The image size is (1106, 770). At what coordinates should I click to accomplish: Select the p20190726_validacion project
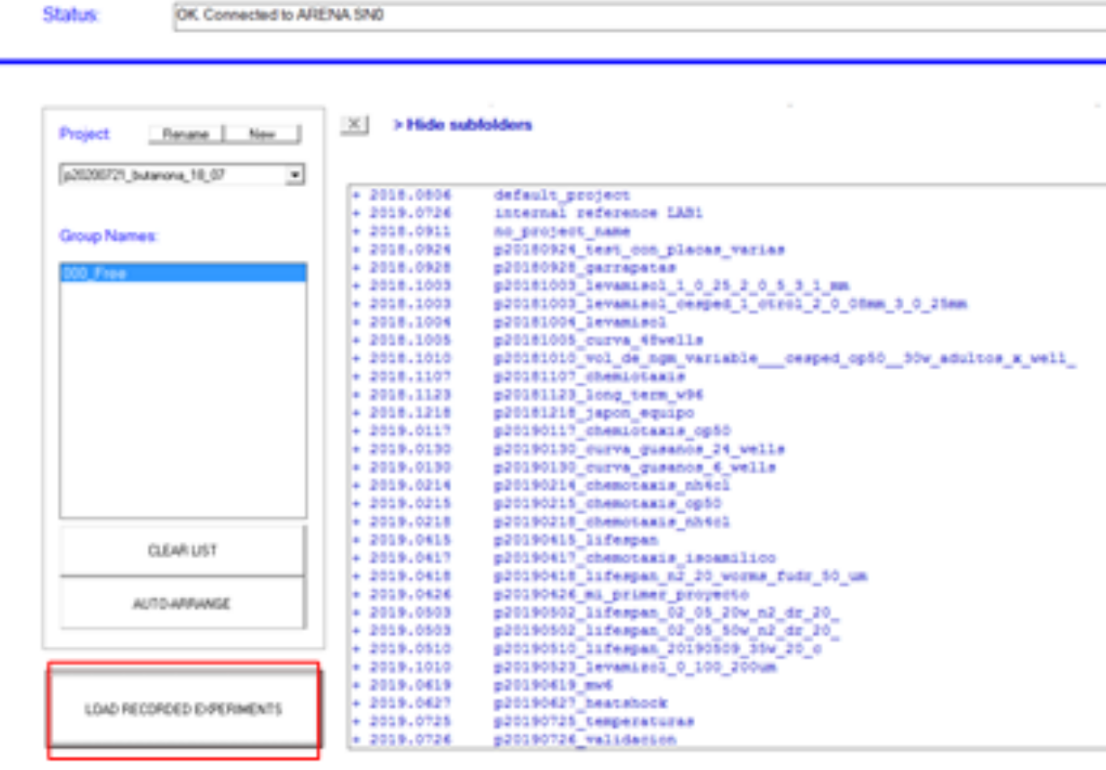tap(584, 739)
